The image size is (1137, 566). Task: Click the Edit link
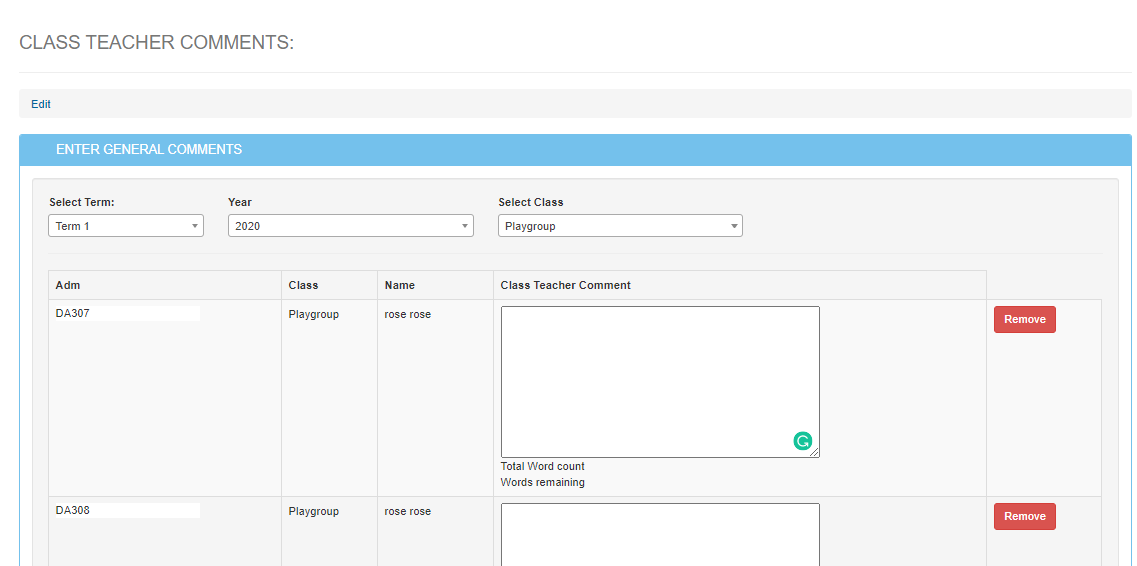point(41,104)
